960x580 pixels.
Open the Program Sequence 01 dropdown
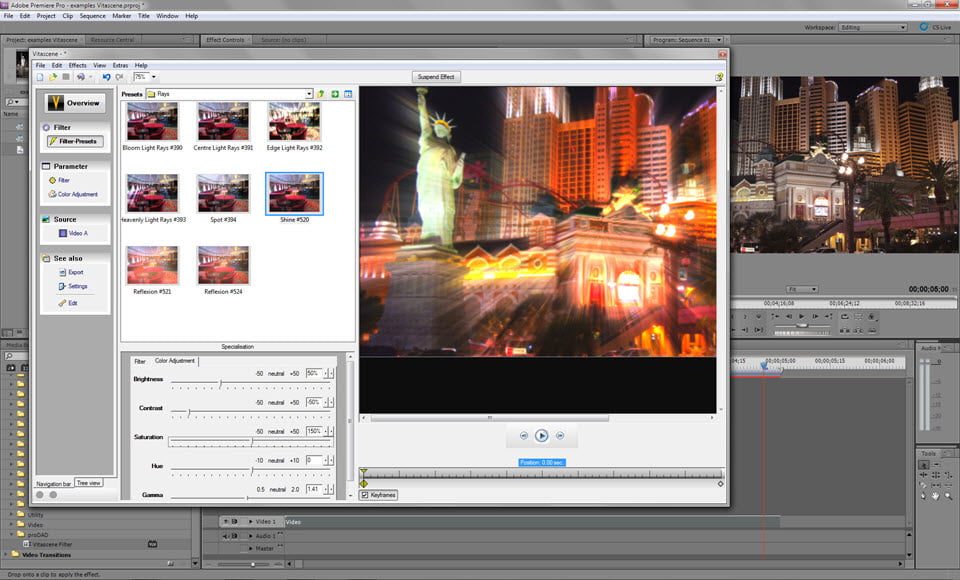719,40
